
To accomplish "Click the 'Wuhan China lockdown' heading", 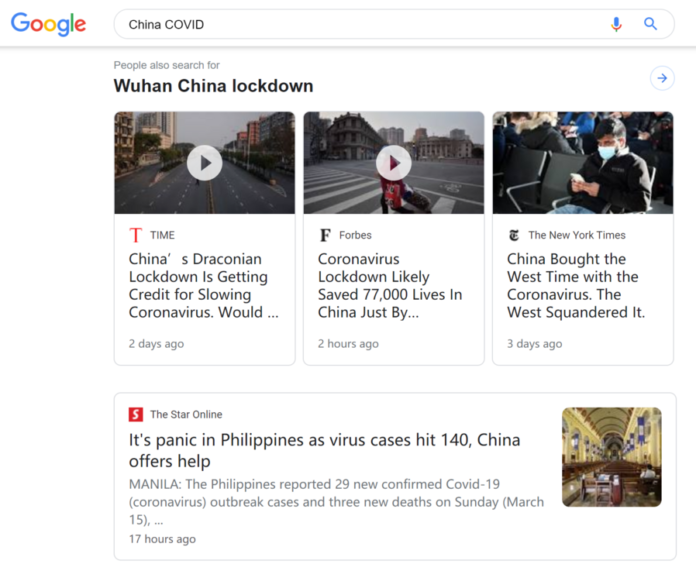I will point(214,86).
